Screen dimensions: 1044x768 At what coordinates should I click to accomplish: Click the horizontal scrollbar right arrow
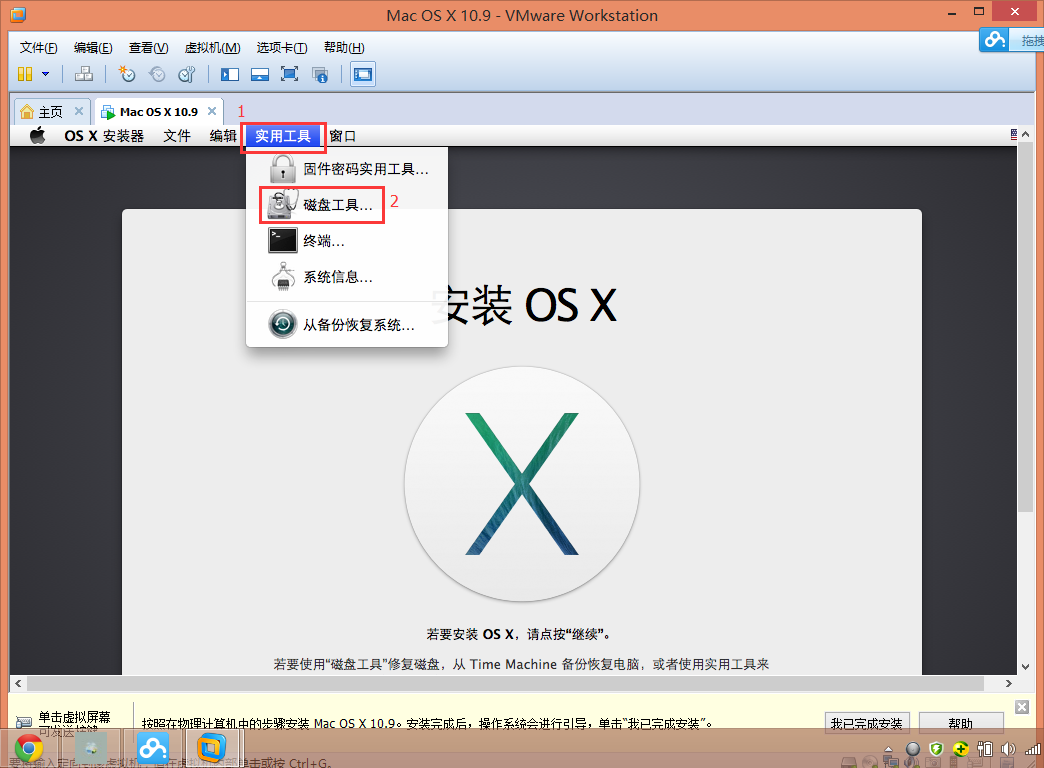click(x=1009, y=683)
